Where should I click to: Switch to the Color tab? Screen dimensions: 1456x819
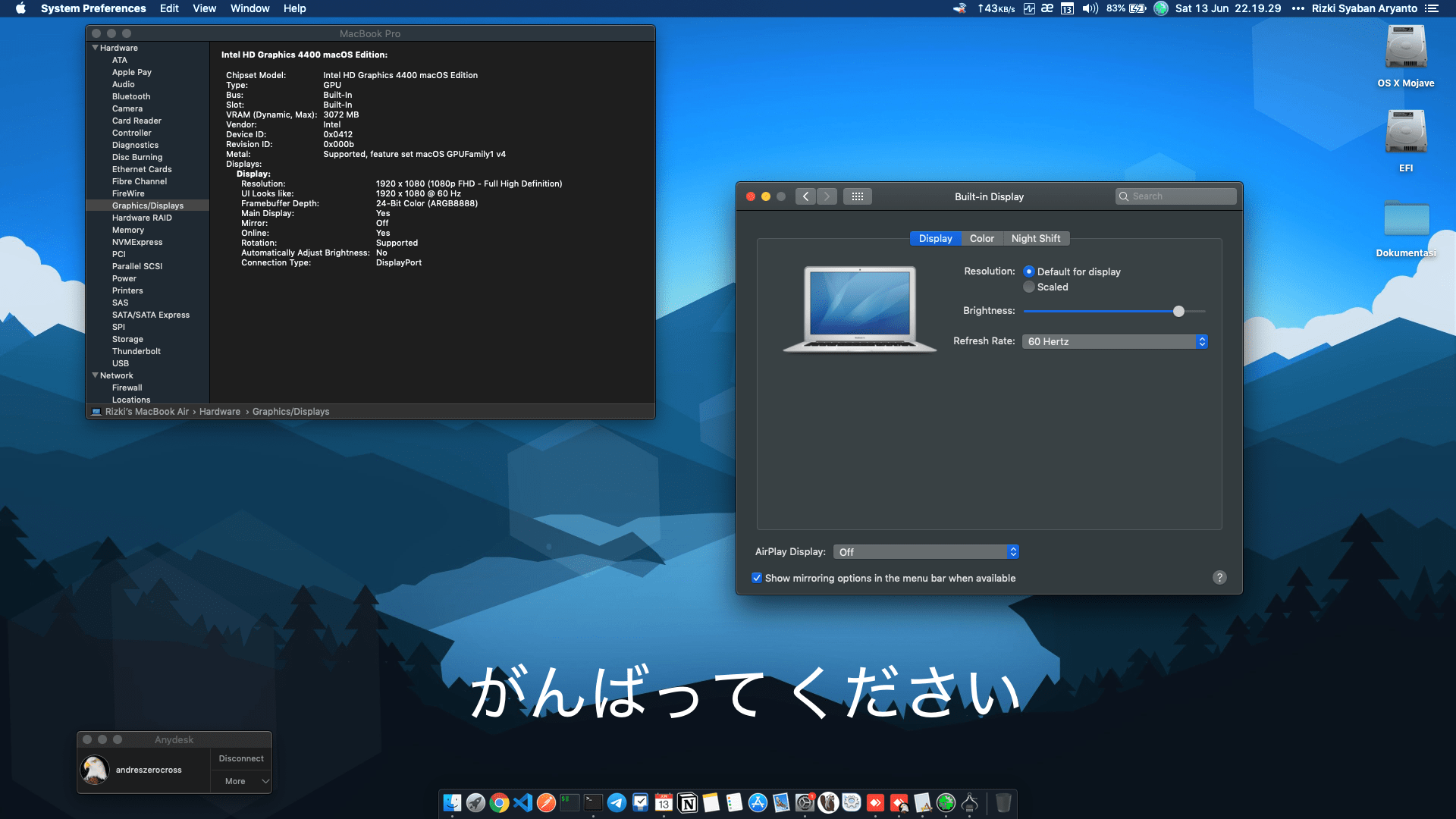982,238
